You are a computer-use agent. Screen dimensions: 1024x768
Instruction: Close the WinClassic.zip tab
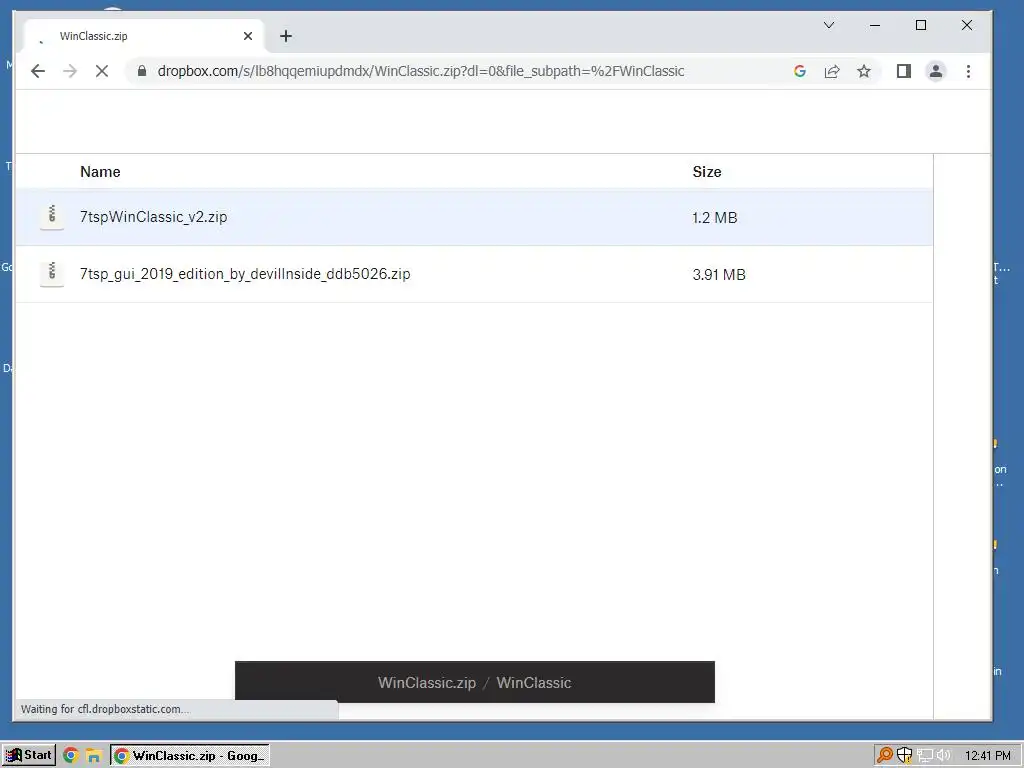click(x=248, y=36)
